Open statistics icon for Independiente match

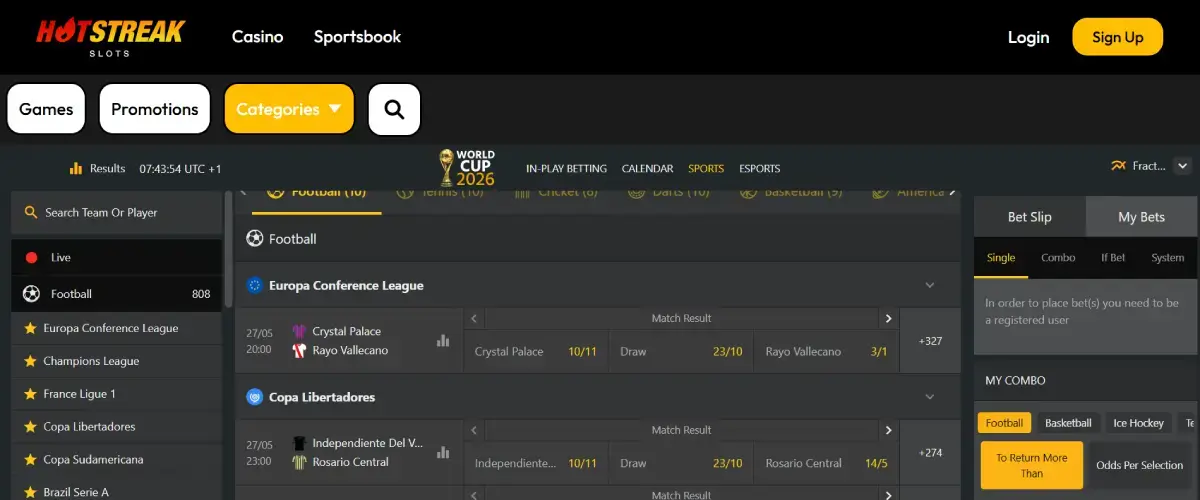(x=443, y=453)
